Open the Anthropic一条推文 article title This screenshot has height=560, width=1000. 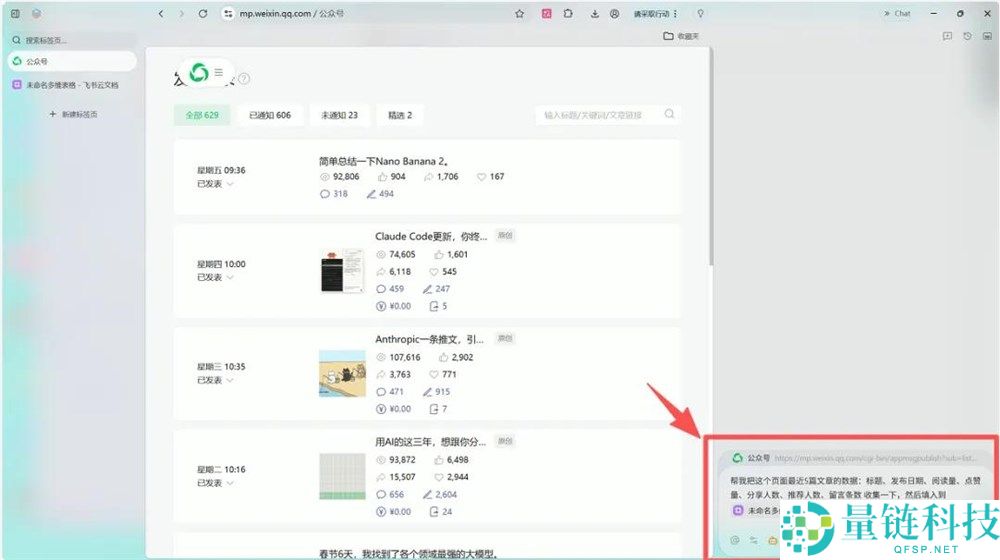pos(429,339)
